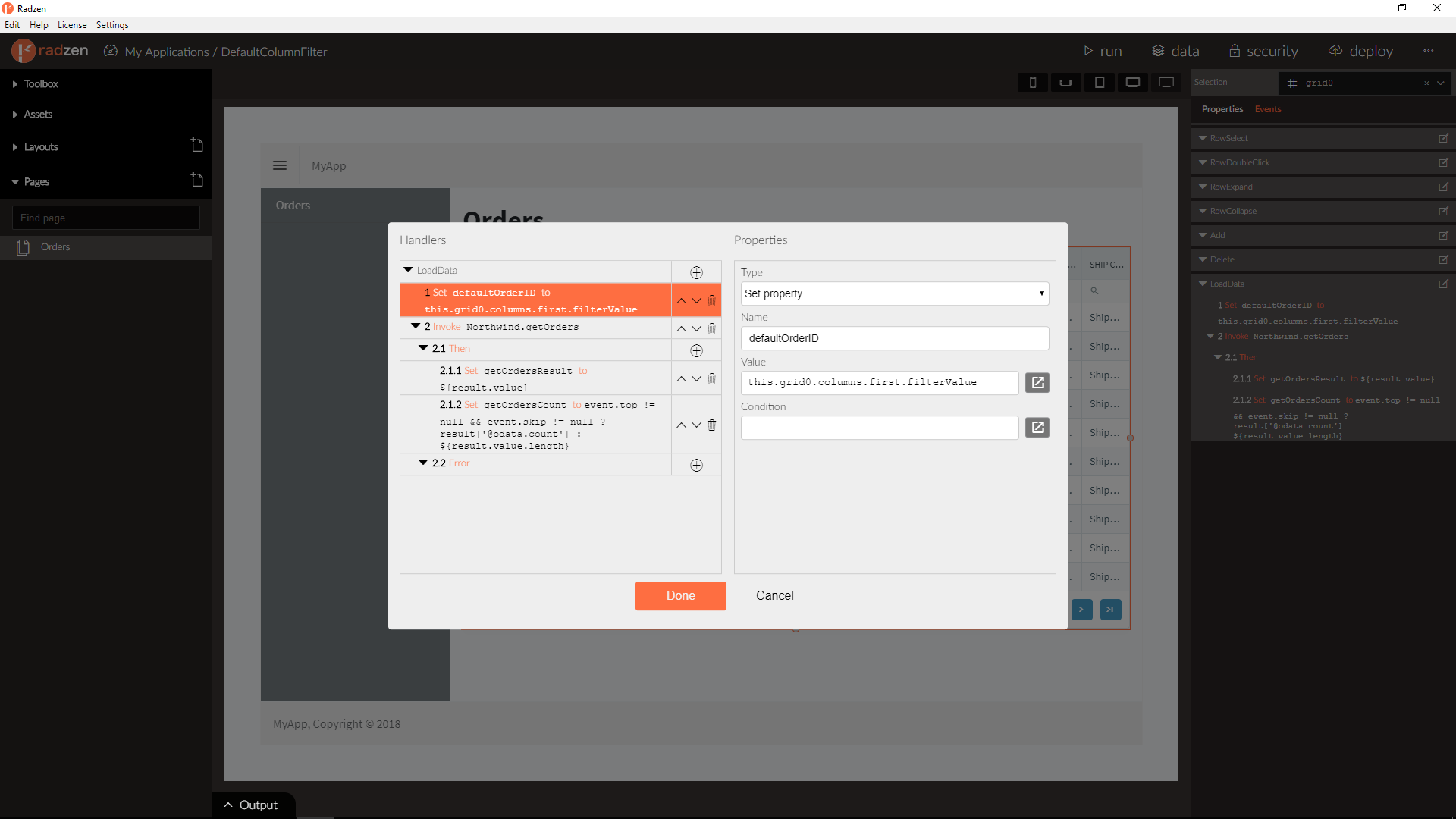
Task: Collapse LoadData handler tree
Action: [408, 270]
